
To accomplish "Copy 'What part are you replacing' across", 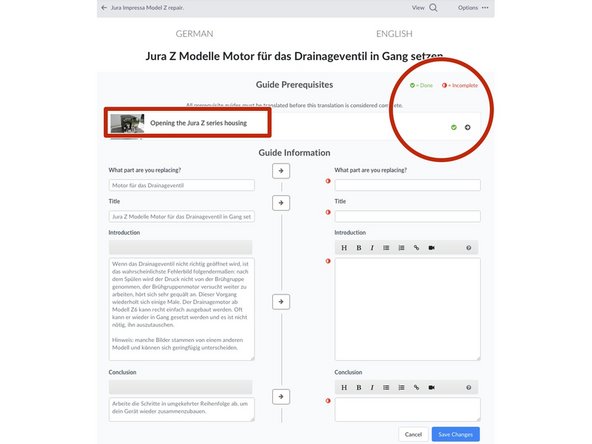I will point(281,171).
